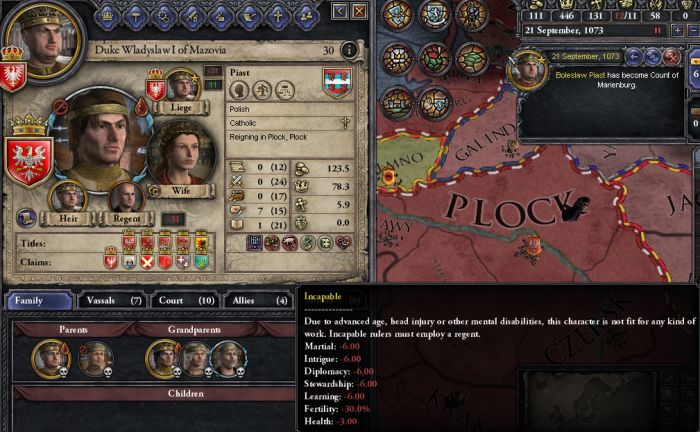Switch to the Court tab
This screenshot has width=700, height=432.
point(187,300)
